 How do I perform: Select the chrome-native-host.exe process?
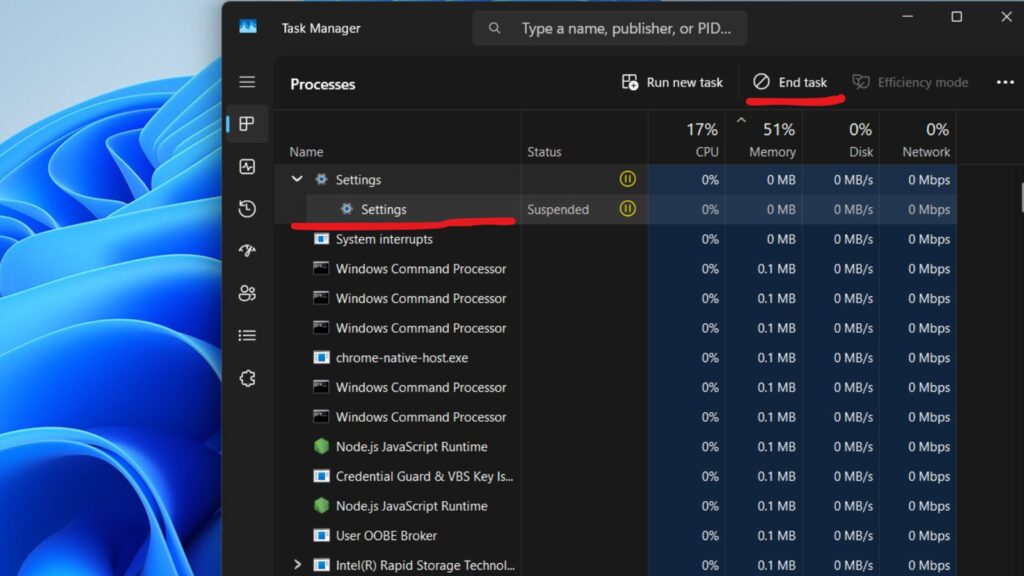click(x=615, y=358)
